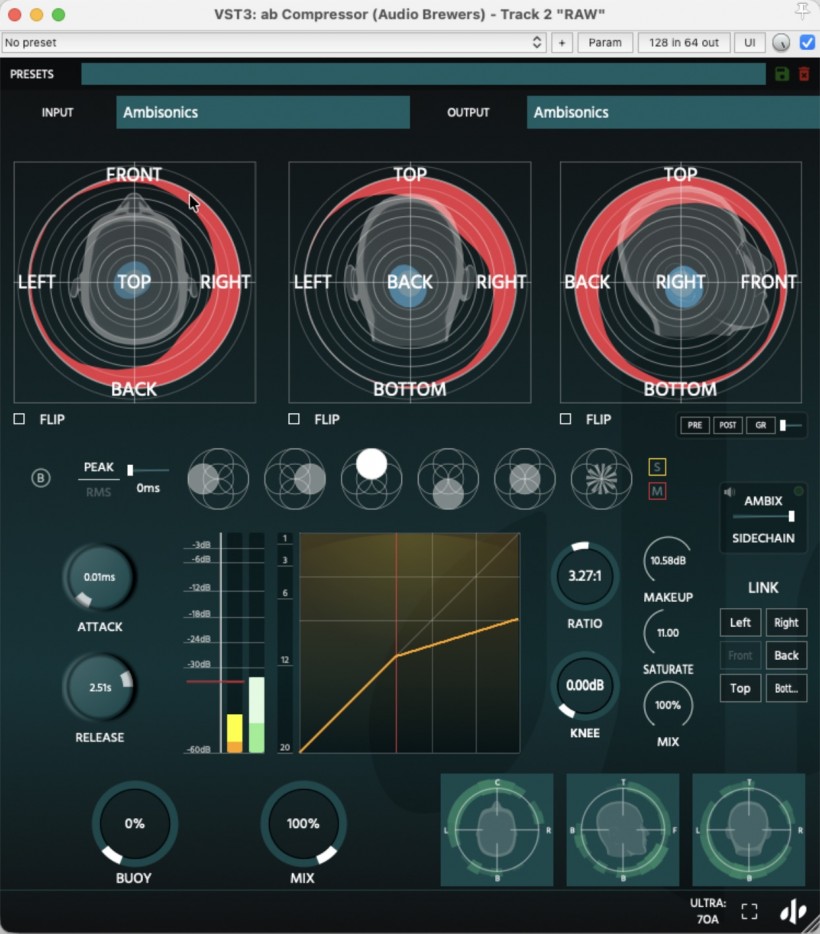Click the circled B icon
This screenshot has height=934, width=820.
coord(40,478)
